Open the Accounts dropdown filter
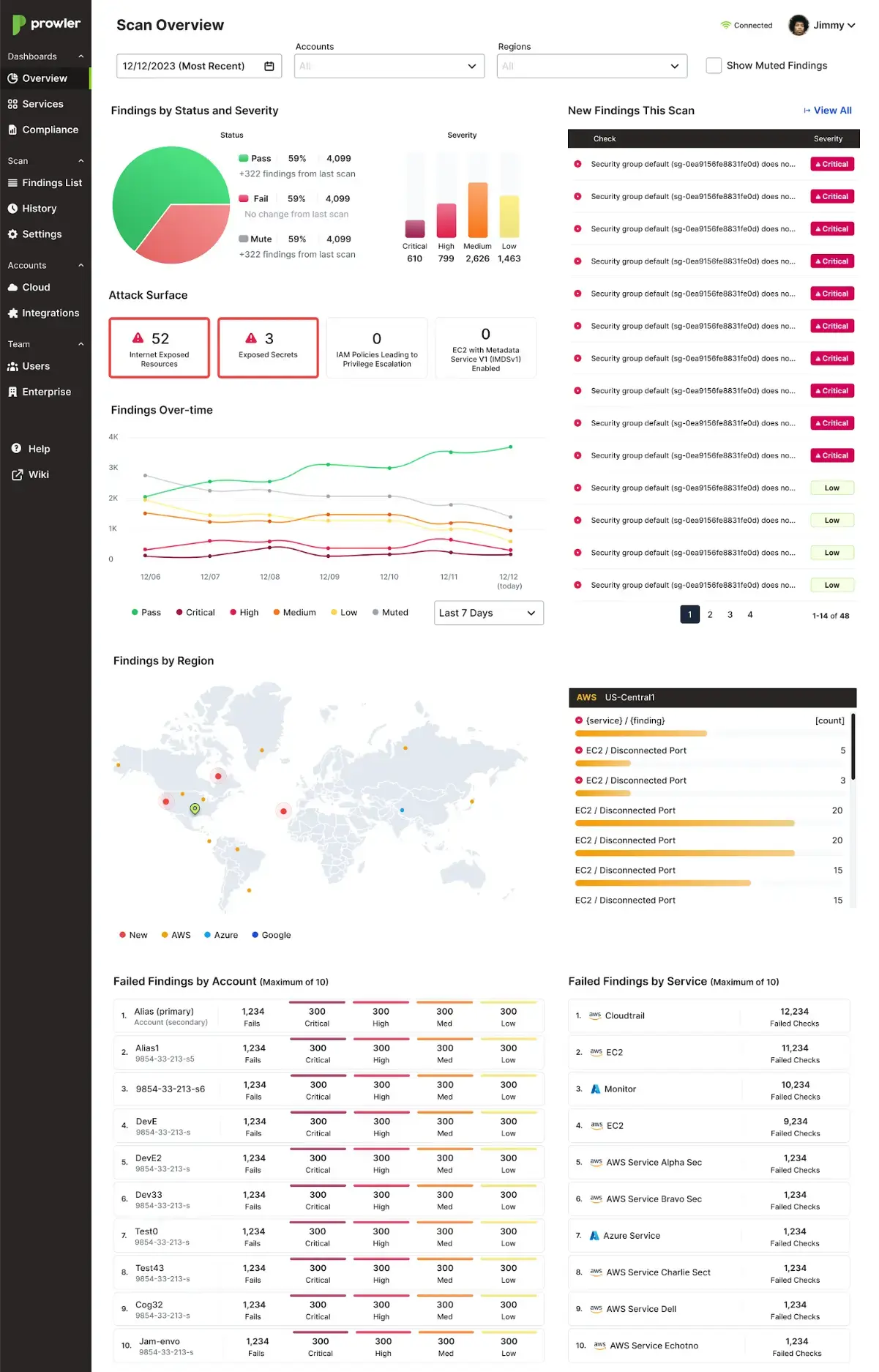This screenshot has width=879, height=1372. point(389,66)
